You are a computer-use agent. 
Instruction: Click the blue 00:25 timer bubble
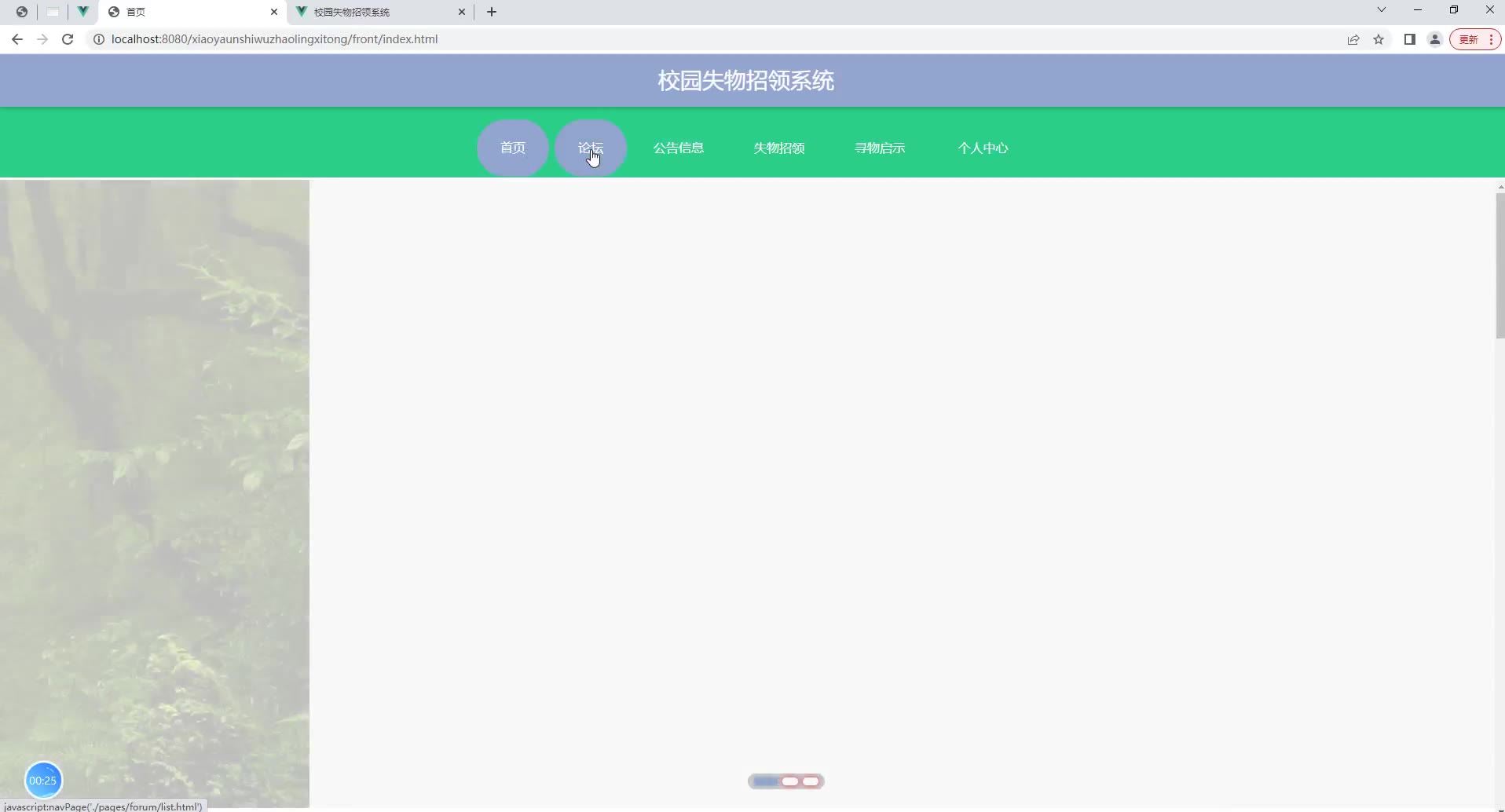coord(43,780)
